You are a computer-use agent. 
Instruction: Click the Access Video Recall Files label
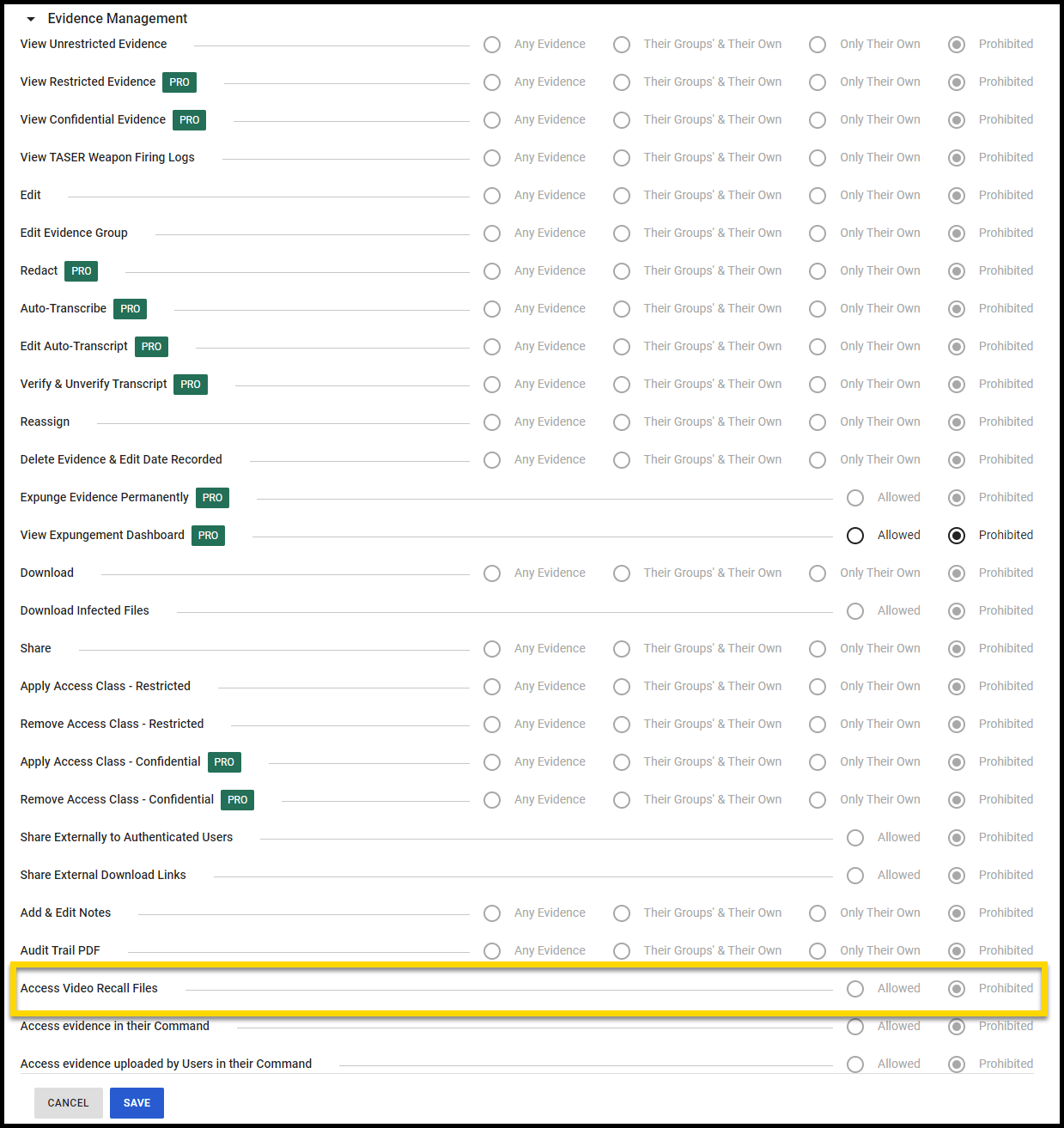[89, 988]
